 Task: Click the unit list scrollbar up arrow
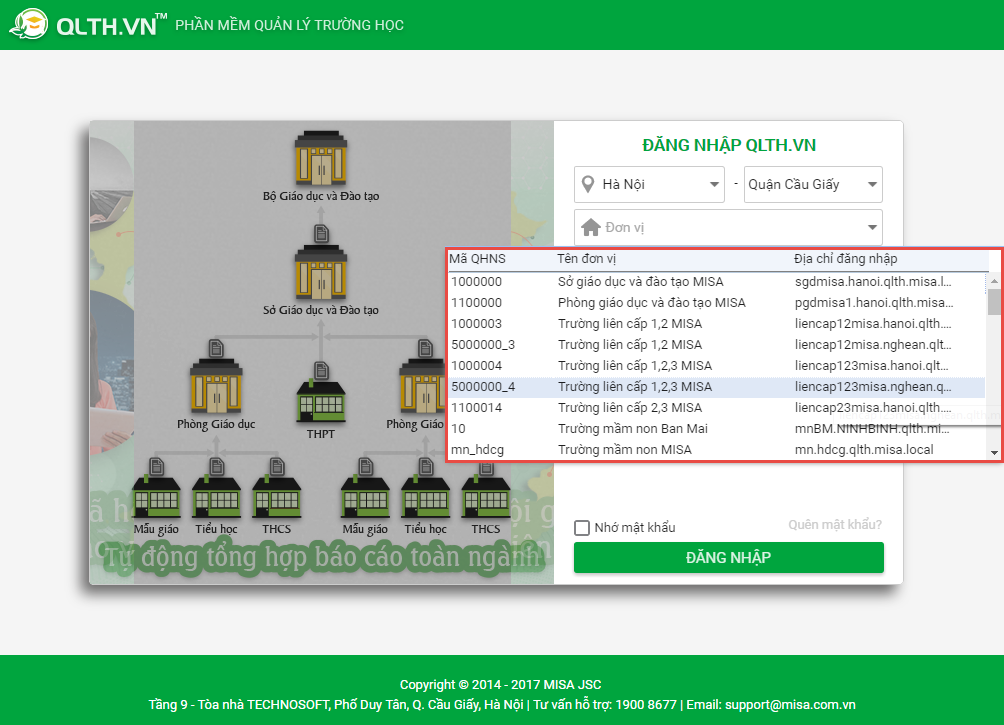click(x=994, y=281)
